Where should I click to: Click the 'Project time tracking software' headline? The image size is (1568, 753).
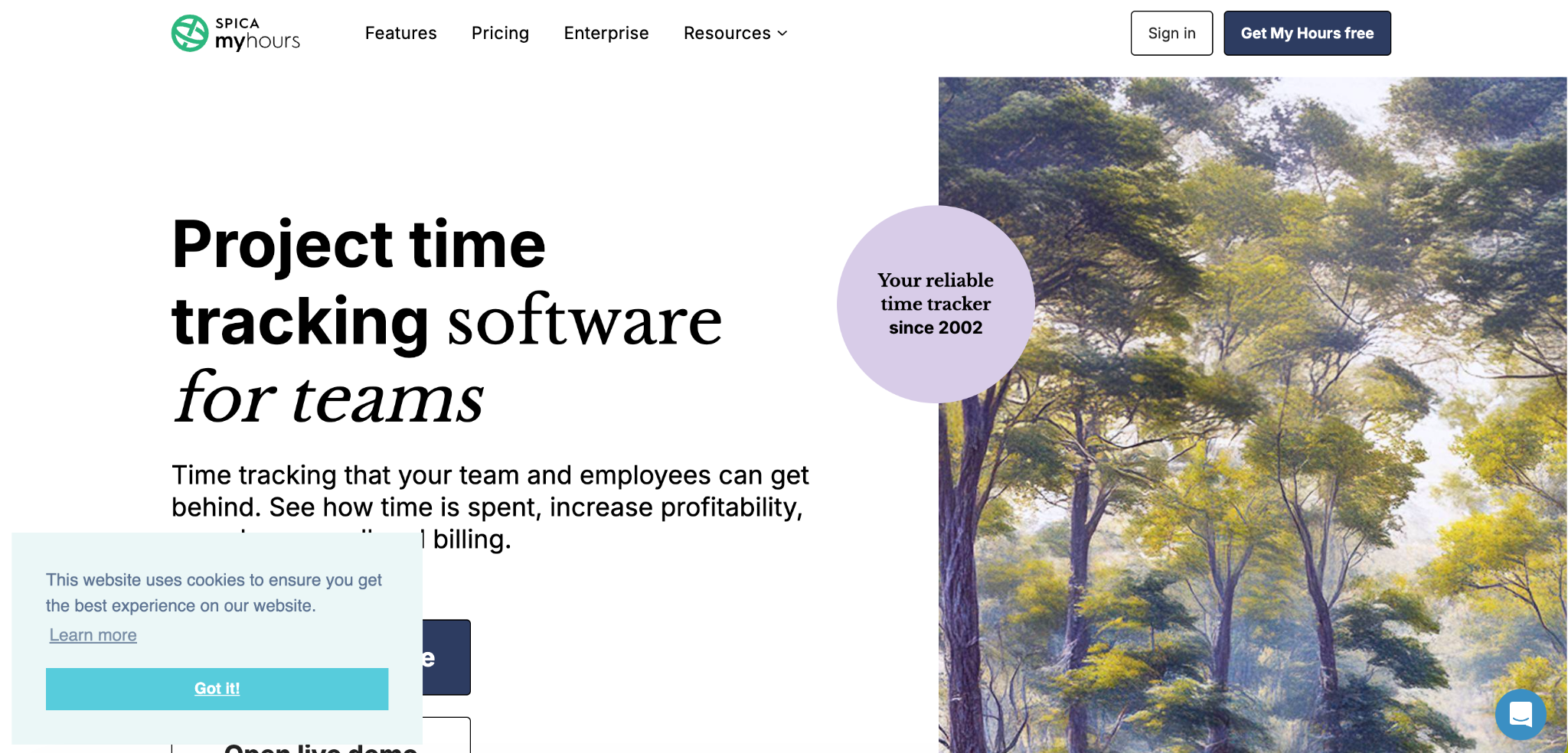[447, 321]
